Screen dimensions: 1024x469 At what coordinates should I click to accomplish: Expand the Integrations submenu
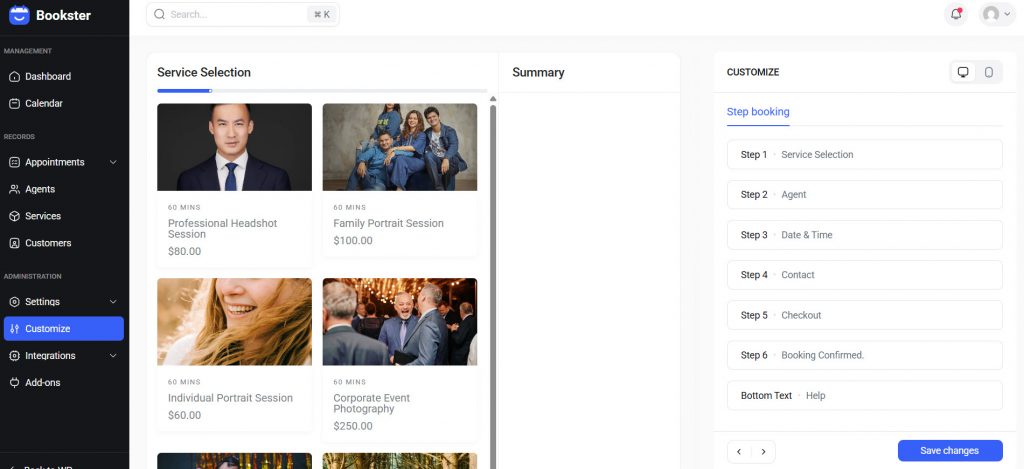(113, 355)
